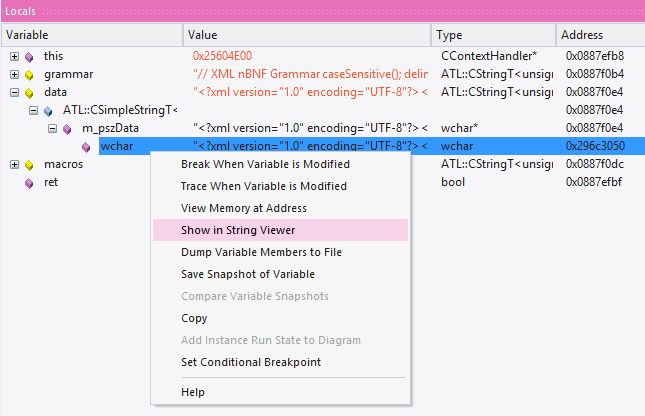Image resolution: width=645 pixels, height=416 pixels.
Task: Click the purple diamond icon beside 'this'
Action: (x=29, y=56)
